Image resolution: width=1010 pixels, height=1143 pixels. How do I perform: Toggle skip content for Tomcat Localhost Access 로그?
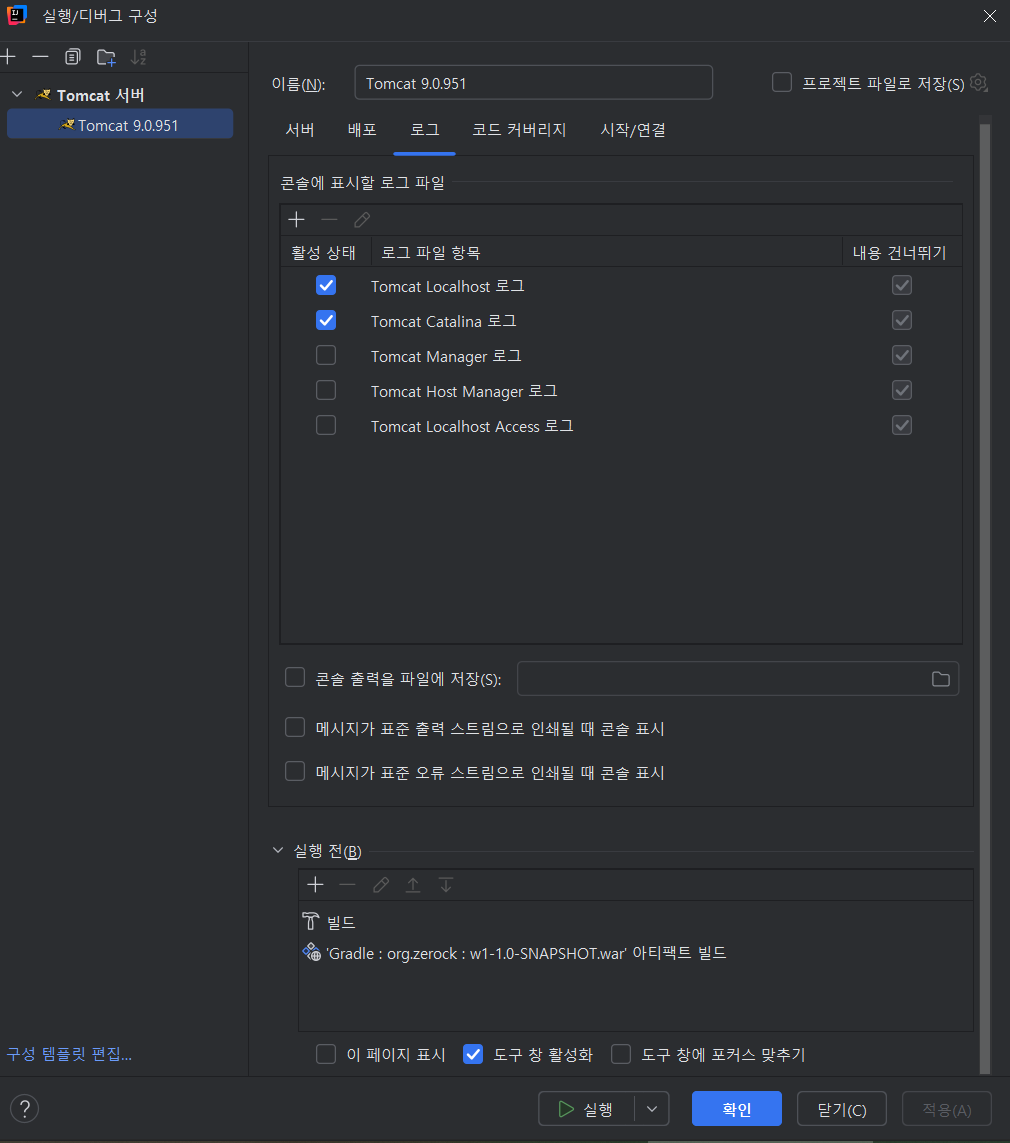[902, 425]
